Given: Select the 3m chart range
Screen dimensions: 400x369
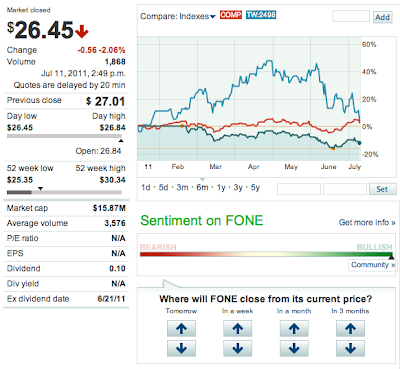Looking at the screenshot, I should coord(182,188).
